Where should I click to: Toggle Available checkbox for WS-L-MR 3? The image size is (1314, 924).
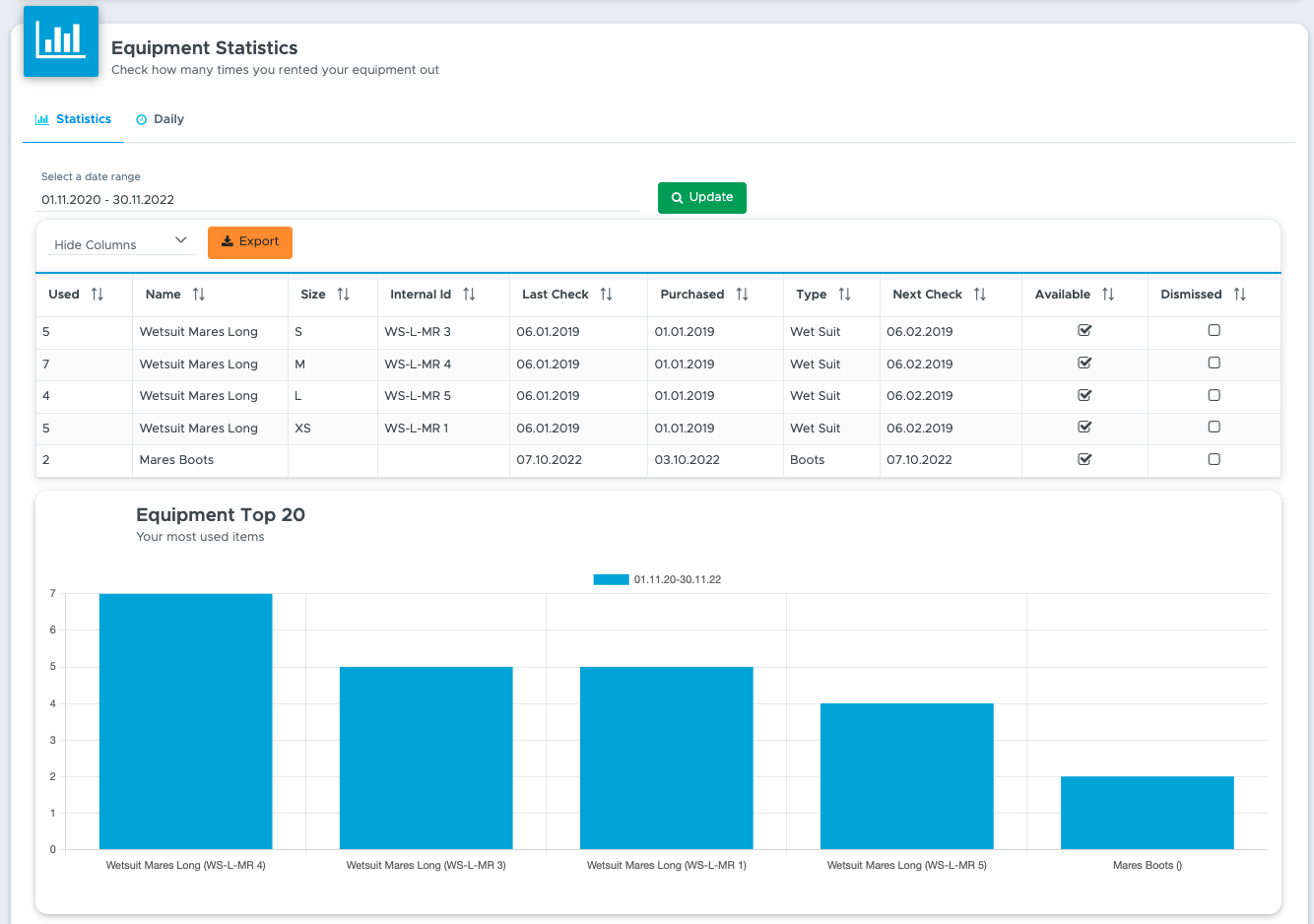1084,331
